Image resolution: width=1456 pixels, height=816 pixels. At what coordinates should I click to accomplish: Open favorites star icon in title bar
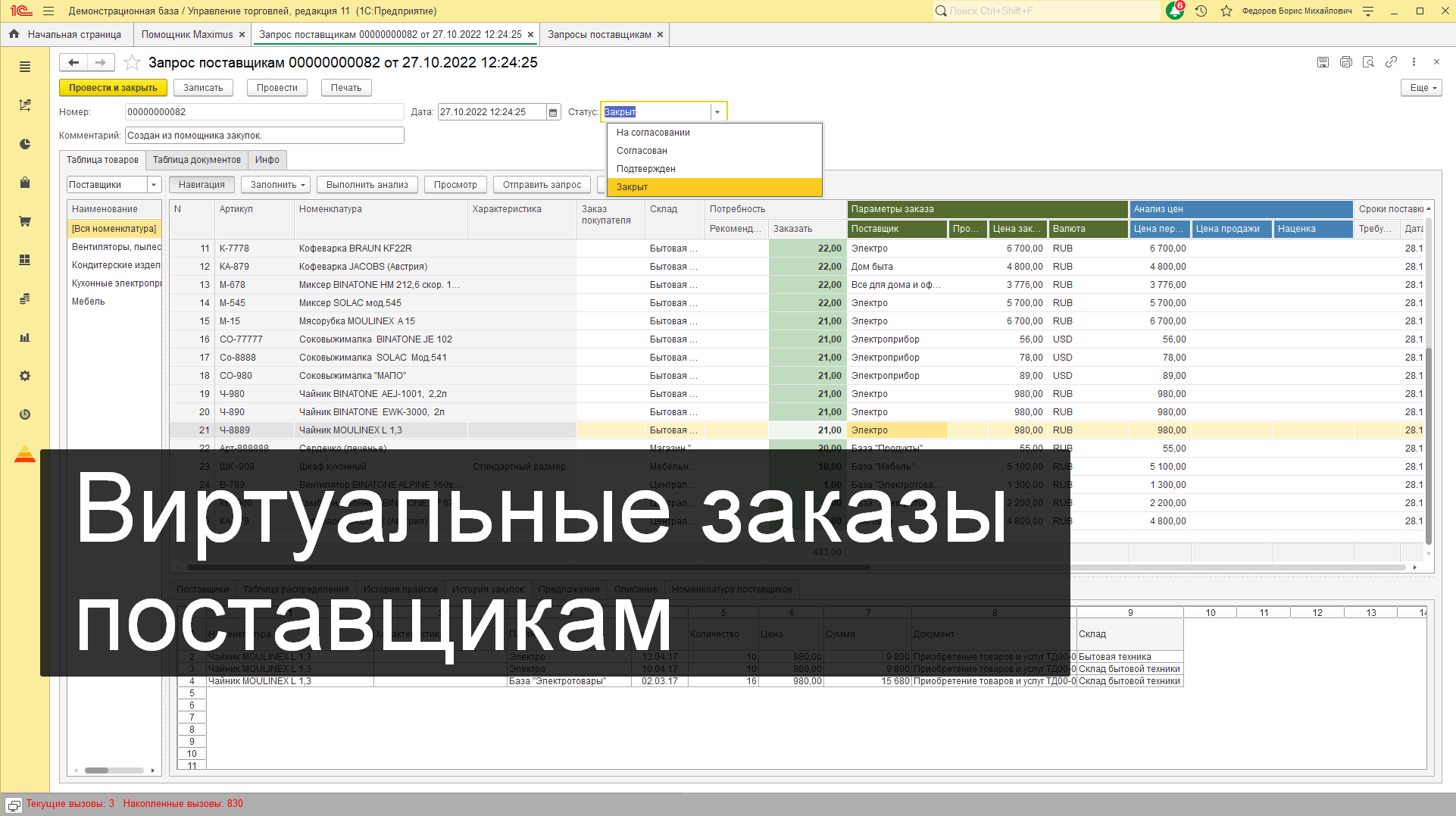[x=1226, y=11]
